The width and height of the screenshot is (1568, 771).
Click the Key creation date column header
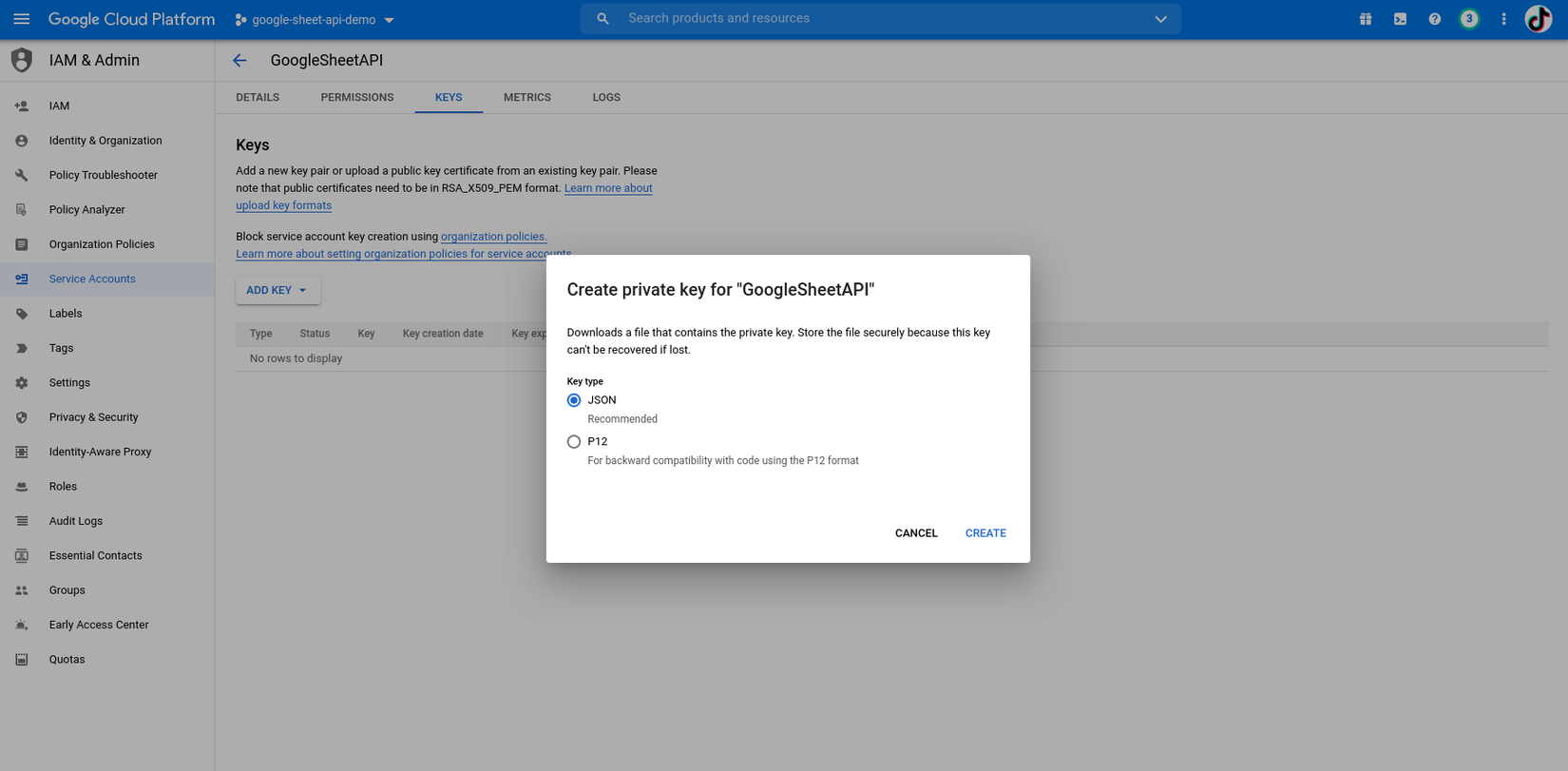[x=443, y=334]
